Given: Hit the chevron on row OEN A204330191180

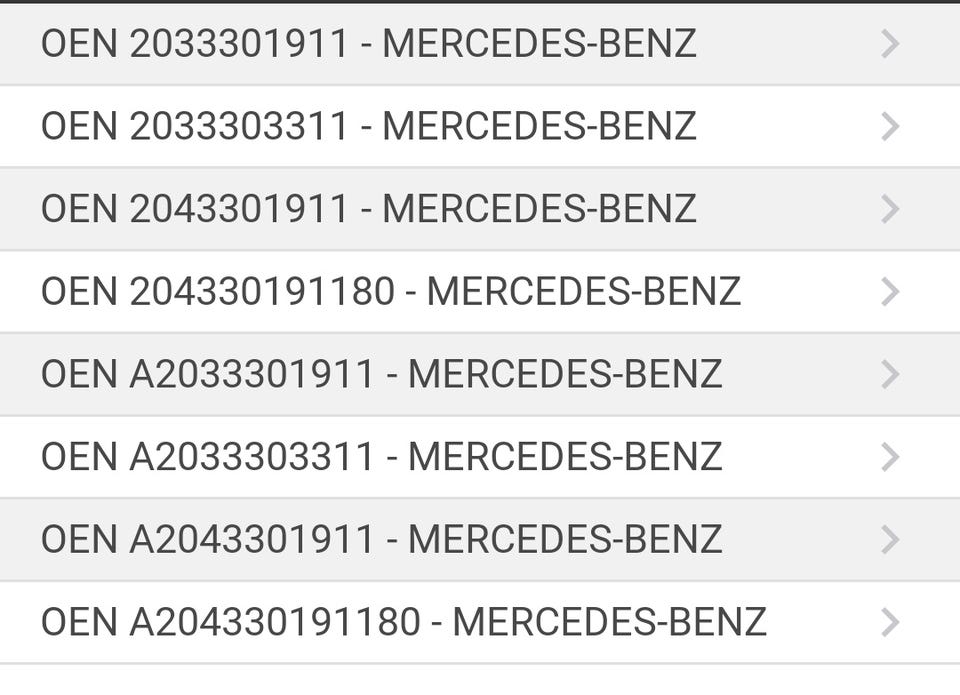Looking at the screenshot, I should pos(890,622).
